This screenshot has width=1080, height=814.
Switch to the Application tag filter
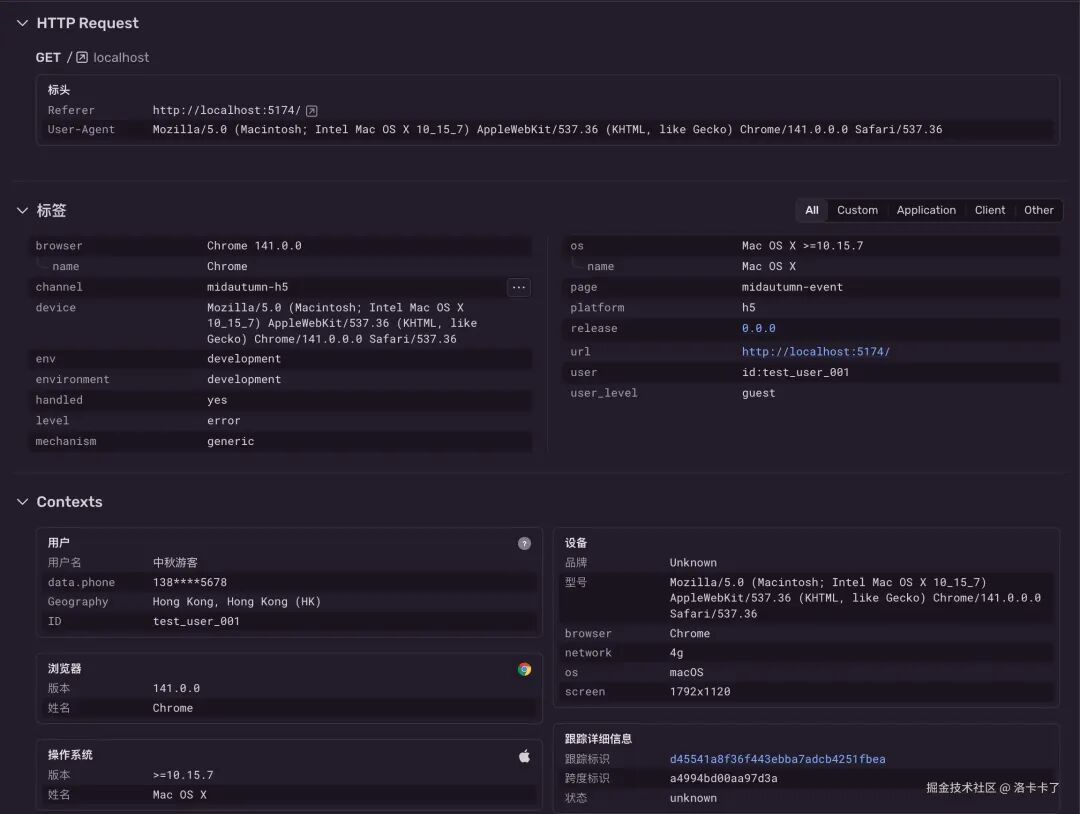point(926,210)
